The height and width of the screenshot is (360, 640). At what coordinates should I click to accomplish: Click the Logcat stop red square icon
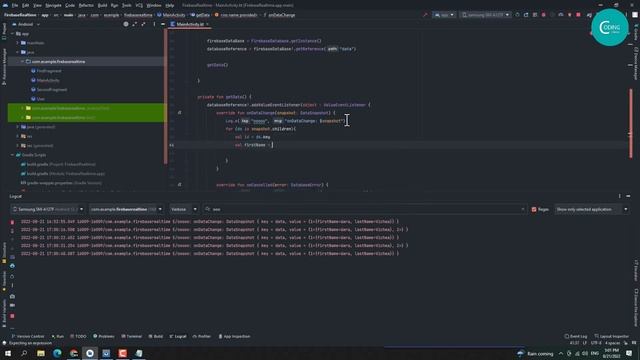12,316
